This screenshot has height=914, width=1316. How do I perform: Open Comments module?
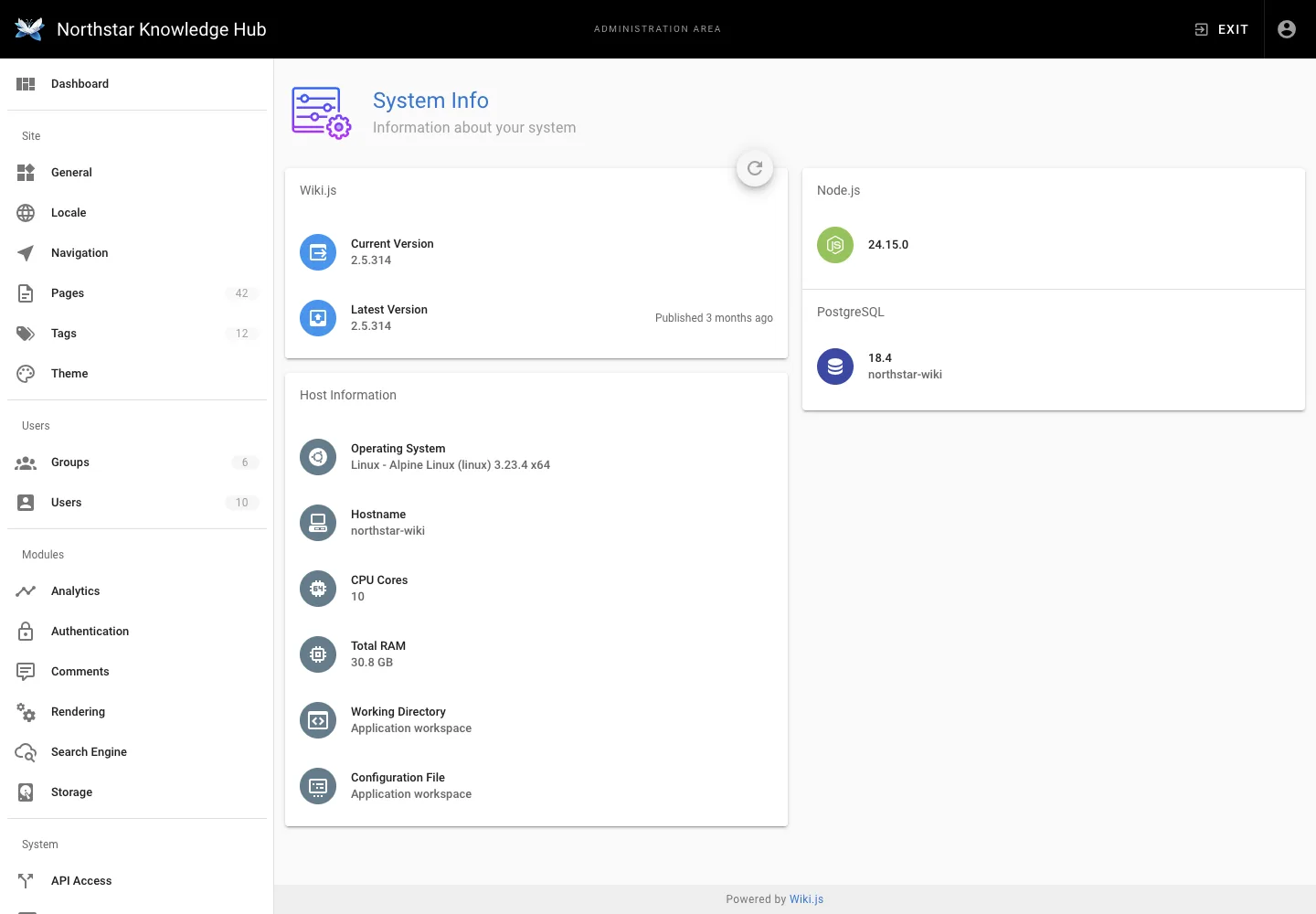(137, 672)
